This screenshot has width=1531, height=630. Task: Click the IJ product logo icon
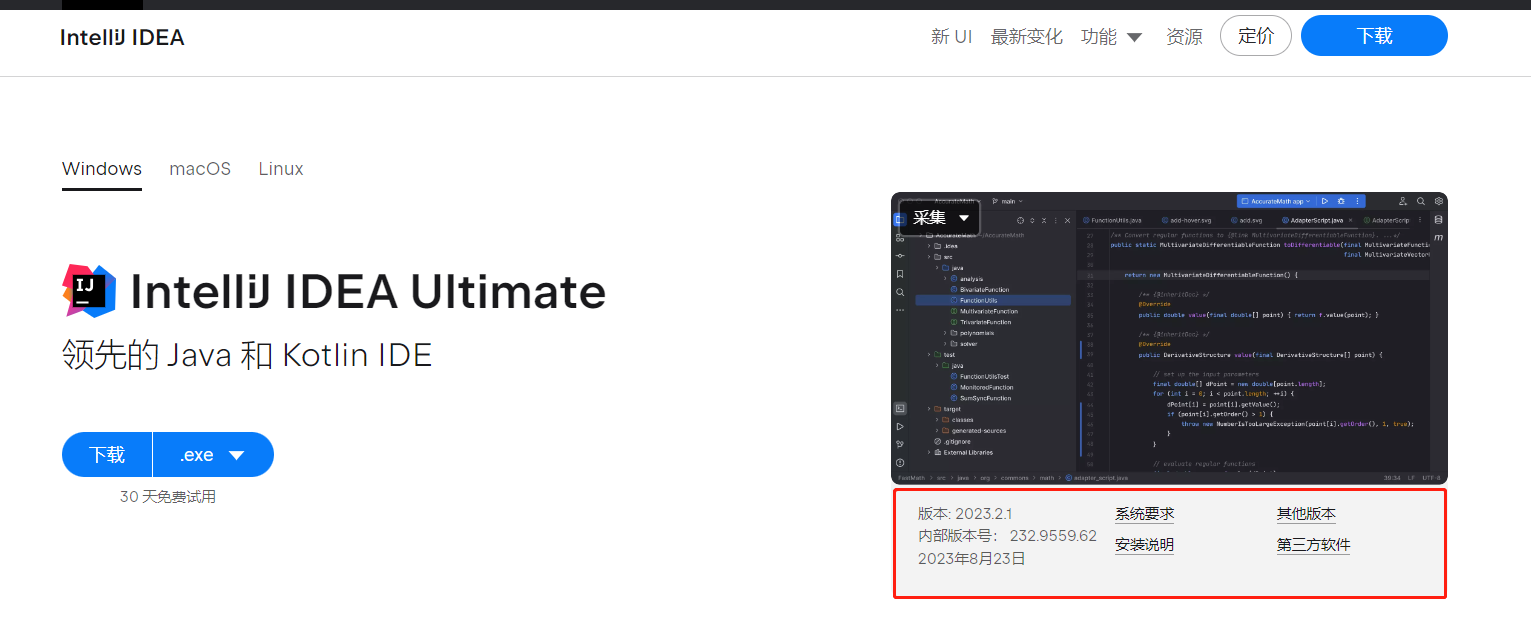click(89, 291)
